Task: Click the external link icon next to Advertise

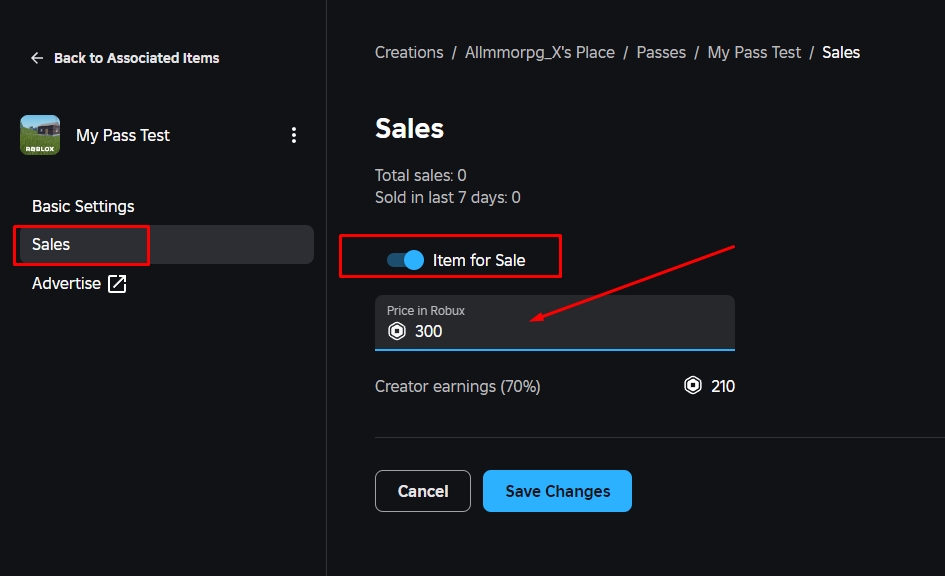Action: coord(117,284)
